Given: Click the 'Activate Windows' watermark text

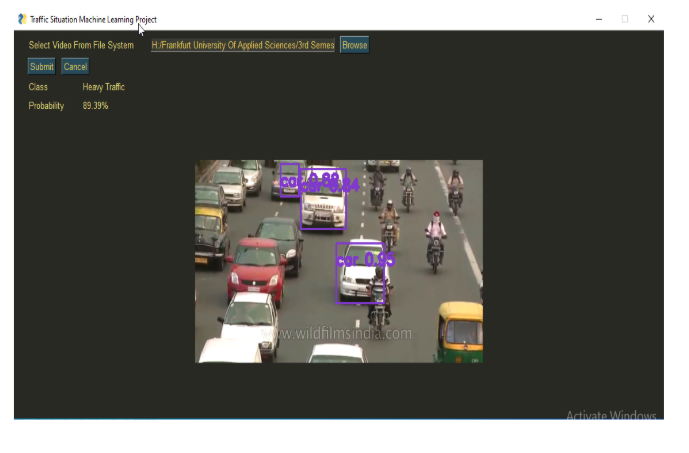Looking at the screenshot, I should point(611,416).
